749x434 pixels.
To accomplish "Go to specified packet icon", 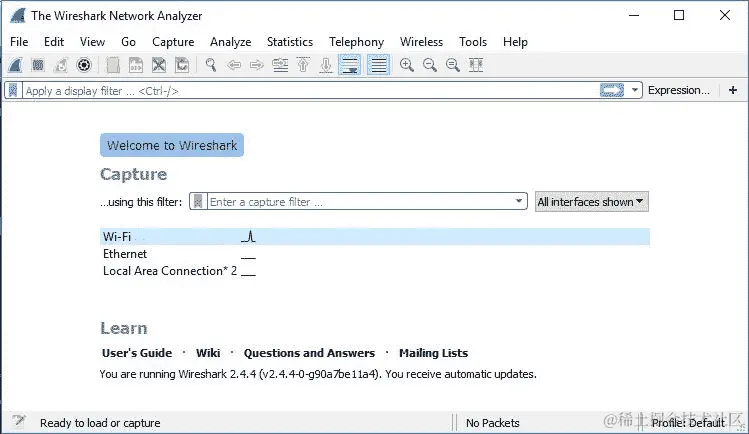I will (x=280, y=65).
